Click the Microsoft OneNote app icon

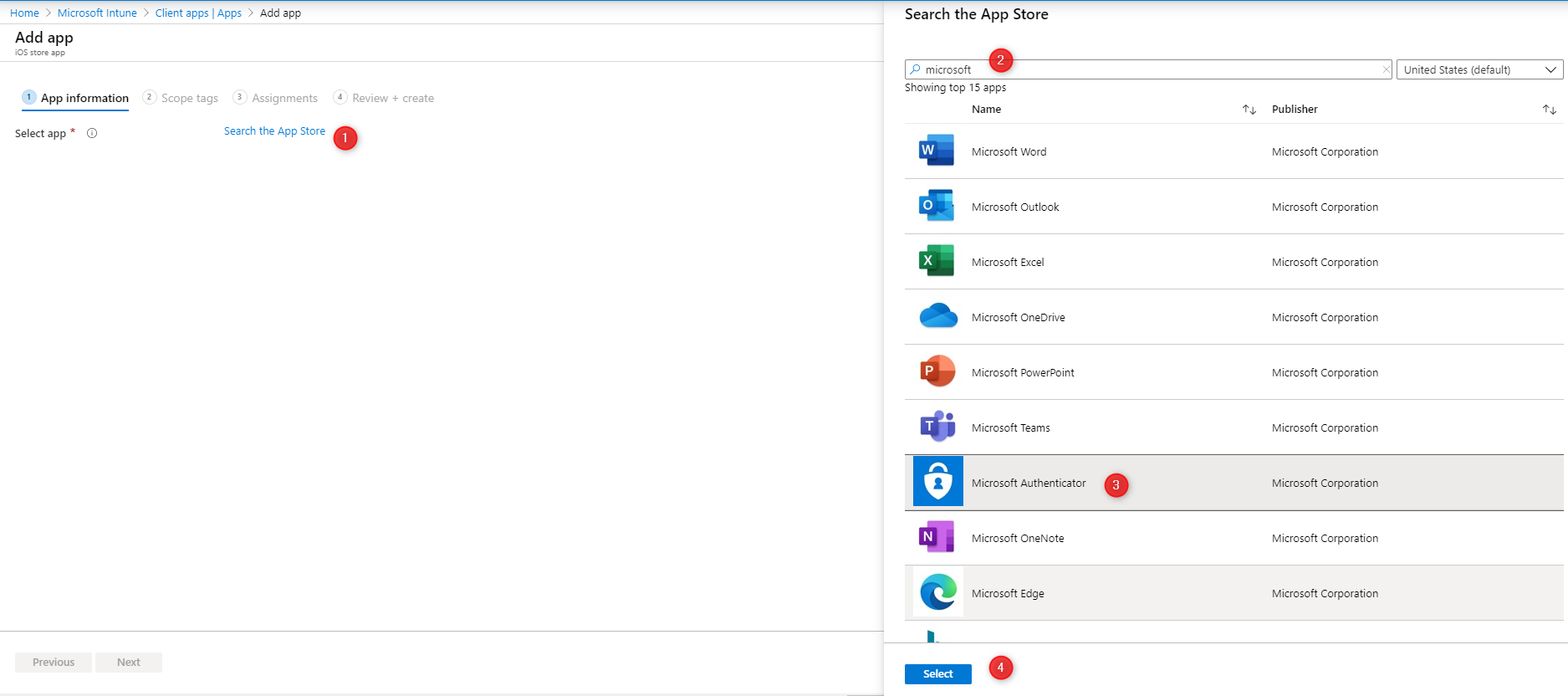tap(937, 537)
